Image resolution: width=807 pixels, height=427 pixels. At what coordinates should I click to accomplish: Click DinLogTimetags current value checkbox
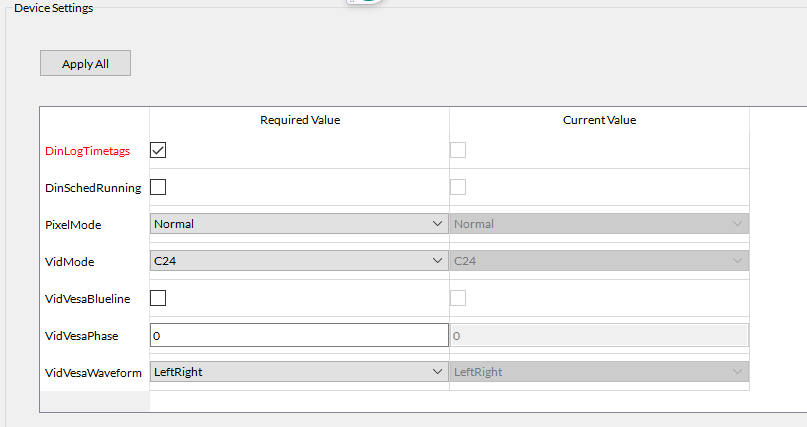[x=458, y=150]
